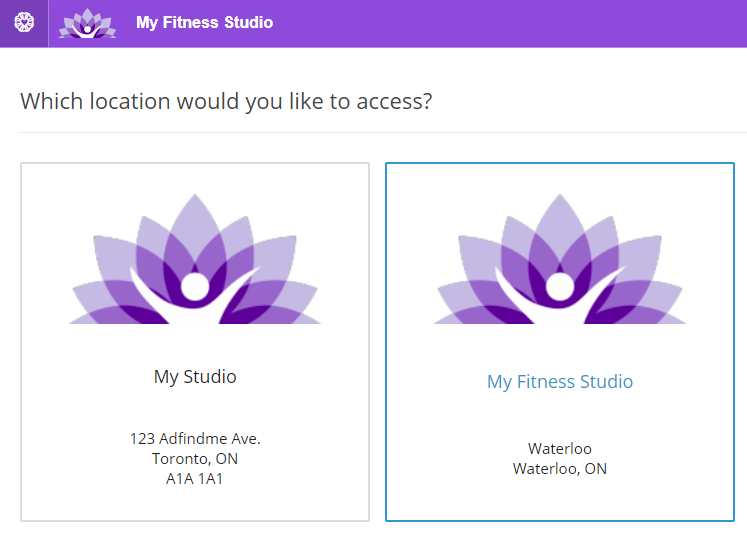Click the A1A 1A1 postal code
The image size is (747, 534).
(x=194, y=478)
